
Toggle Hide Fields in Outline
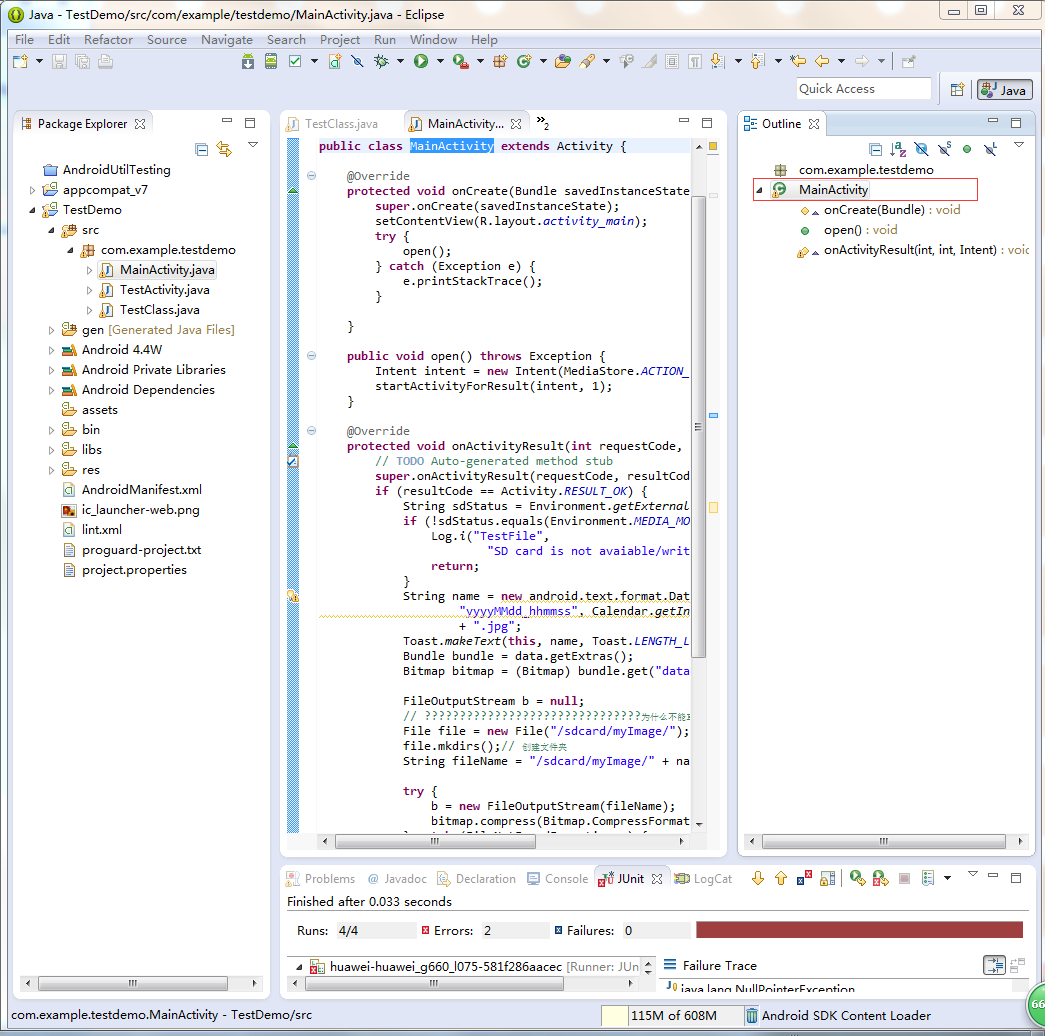pyautogui.click(x=921, y=149)
